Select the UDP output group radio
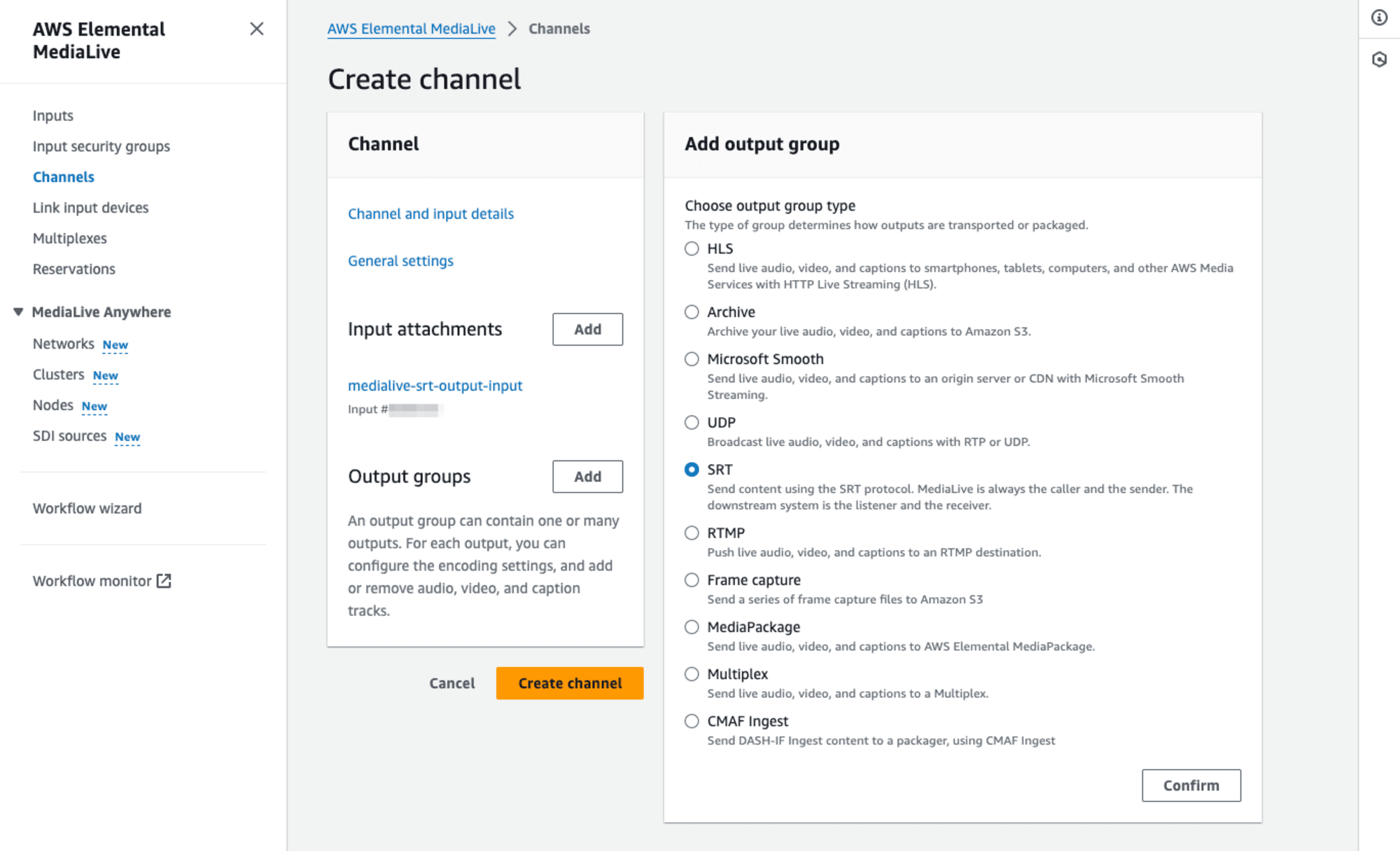1400x851 pixels. tap(692, 423)
